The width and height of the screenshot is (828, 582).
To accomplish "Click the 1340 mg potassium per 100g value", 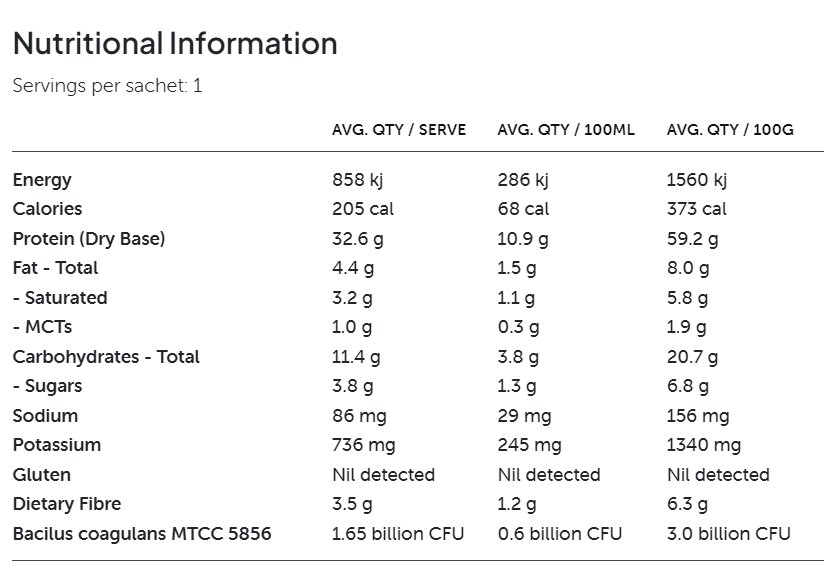I will pos(704,445).
